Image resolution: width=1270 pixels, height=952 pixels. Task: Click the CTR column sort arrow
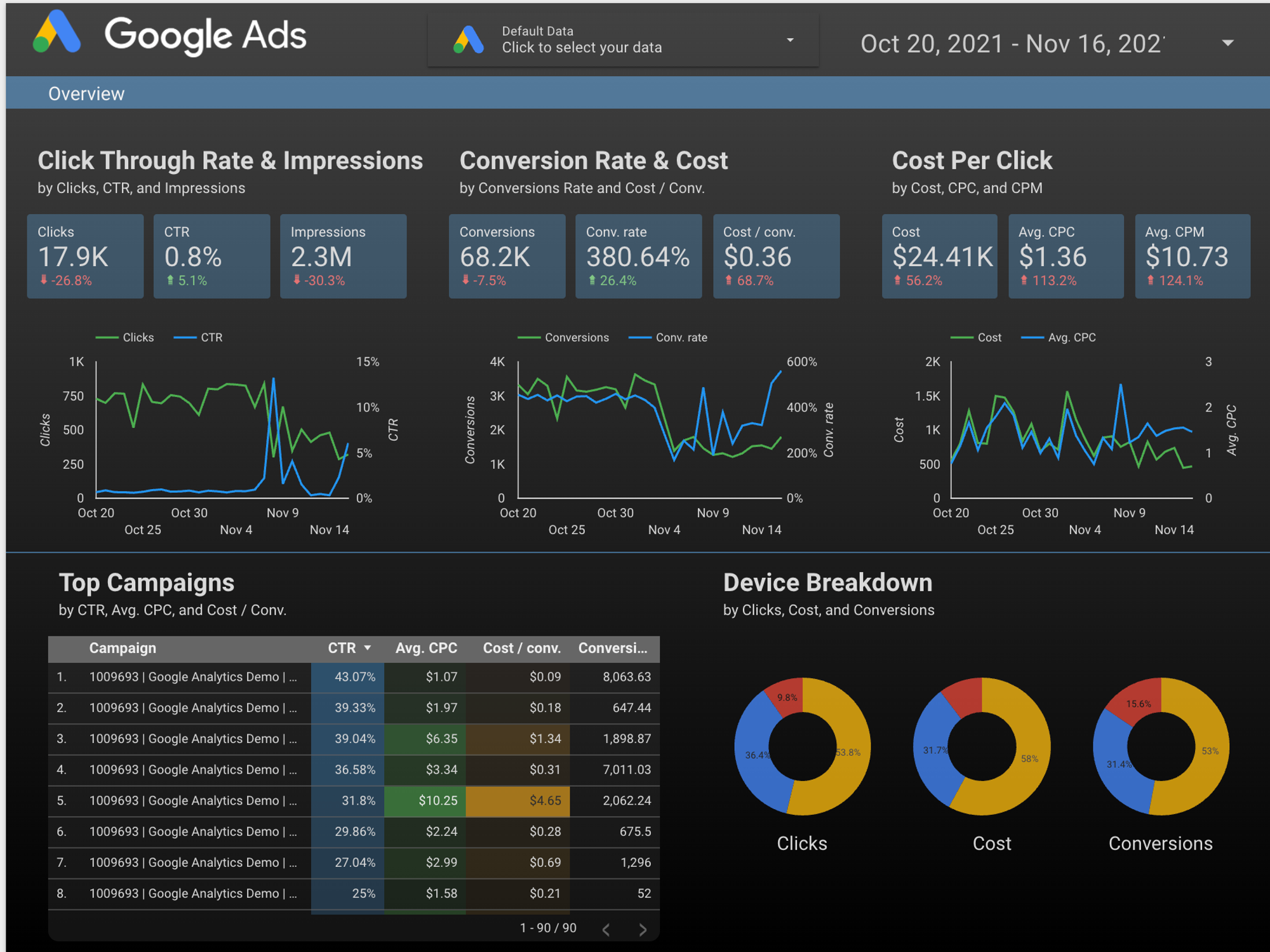coord(367,648)
